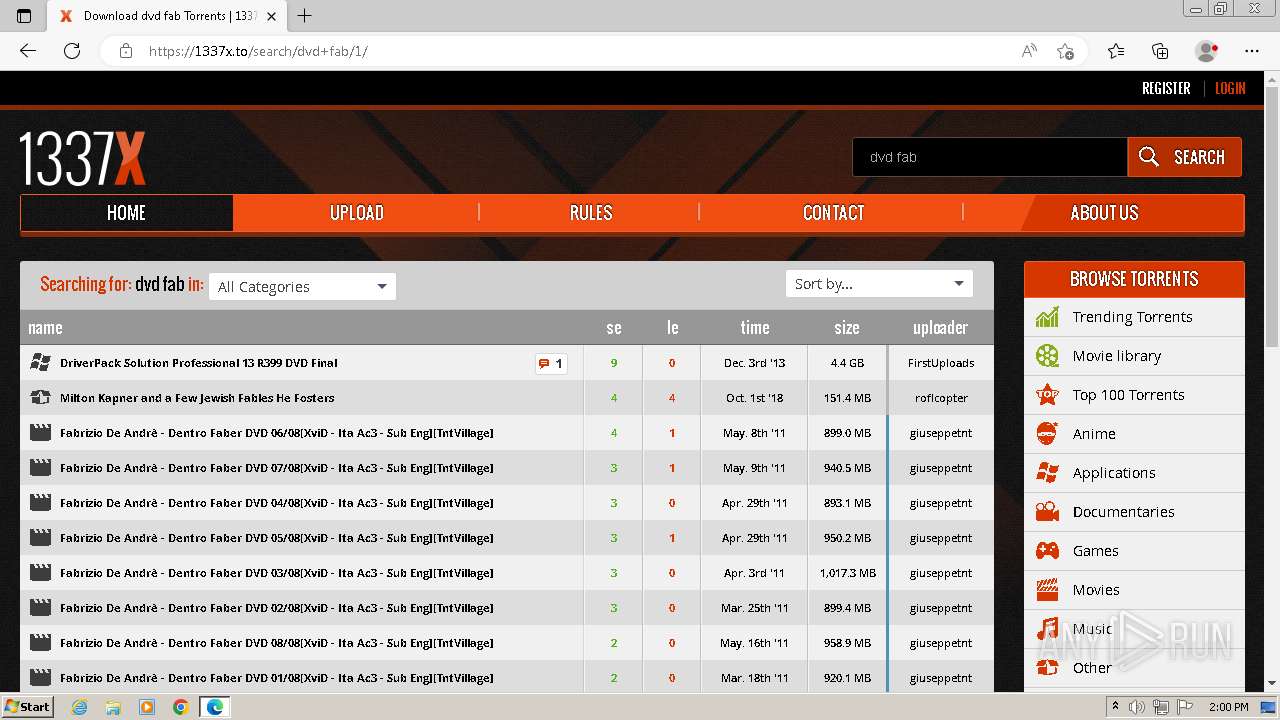This screenshot has width=1280, height=720.
Task: Open uploader FirstUploads profile
Action: tap(941, 363)
